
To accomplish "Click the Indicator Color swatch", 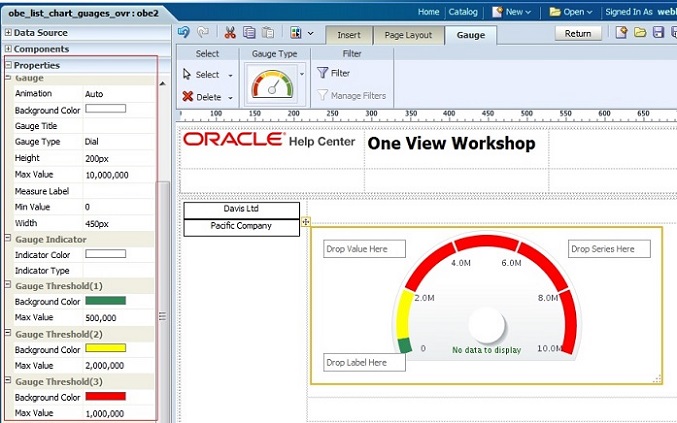I will click(x=105, y=254).
